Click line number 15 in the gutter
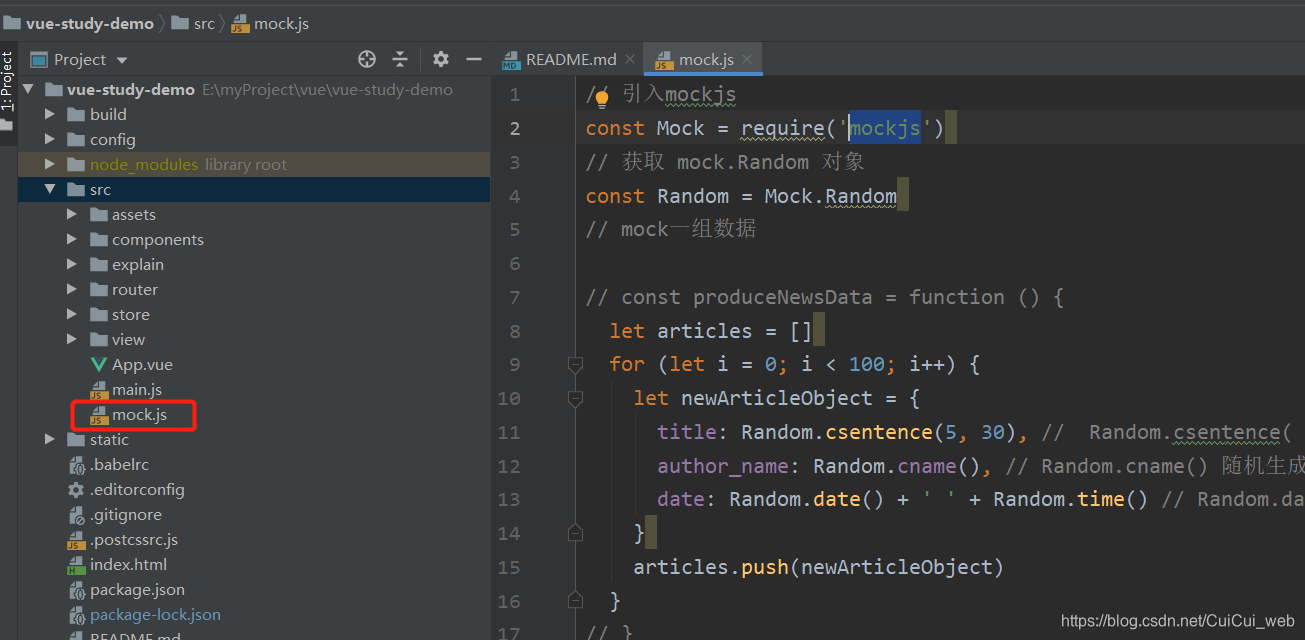The width and height of the screenshot is (1305, 640). (x=509, y=567)
